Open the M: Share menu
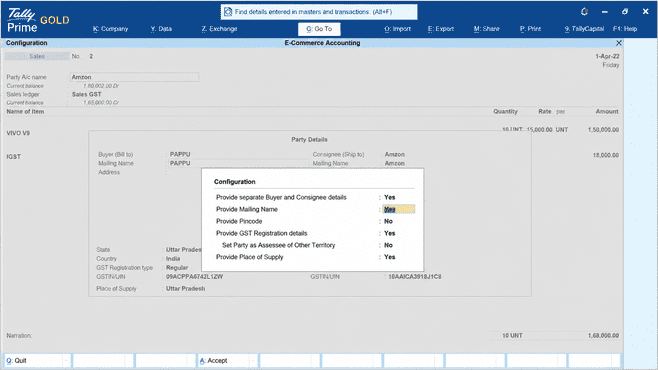This screenshot has height=370, width=658. tap(486, 29)
